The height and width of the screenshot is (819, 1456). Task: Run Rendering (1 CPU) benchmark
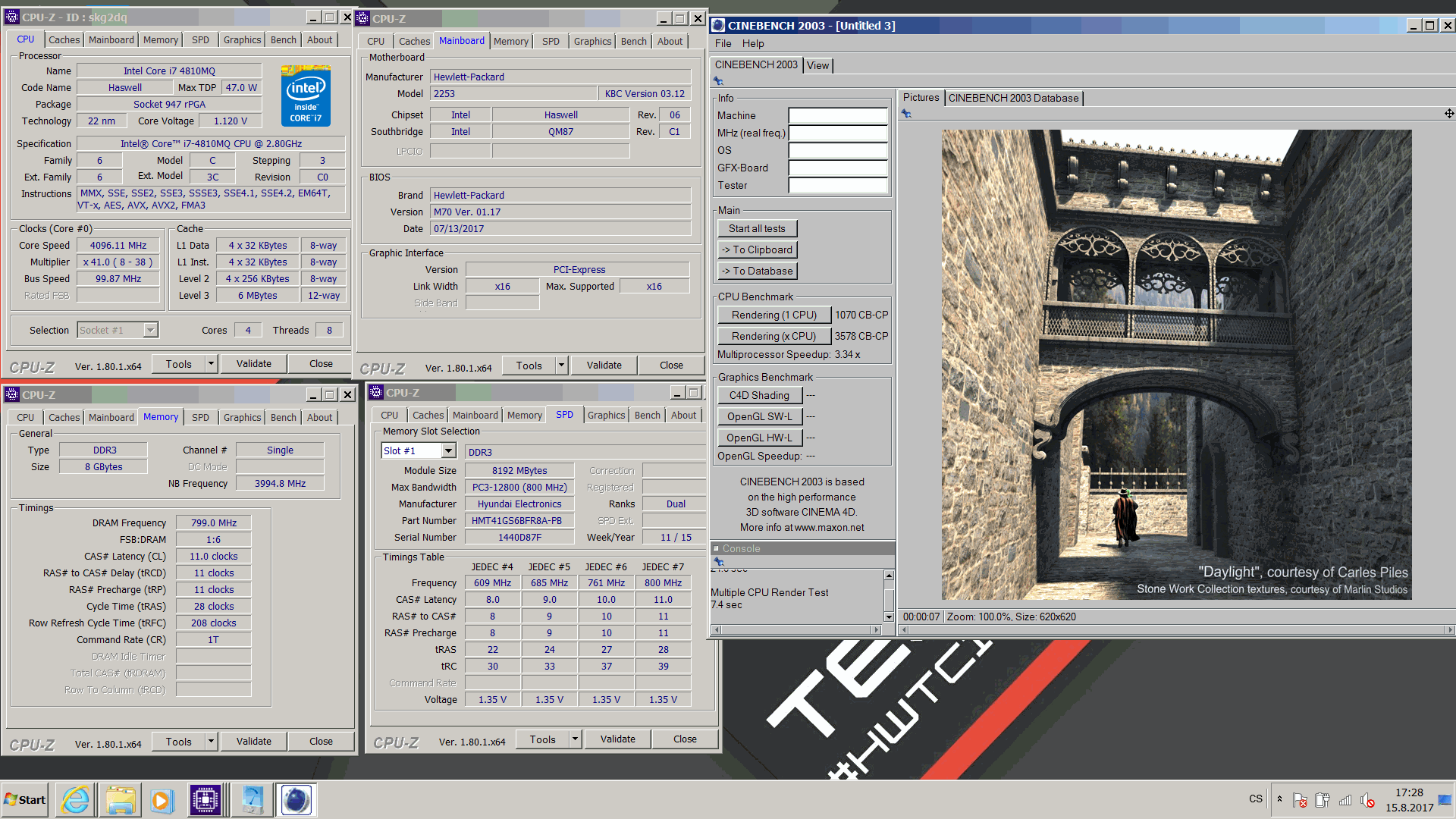pyautogui.click(x=773, y=315)
